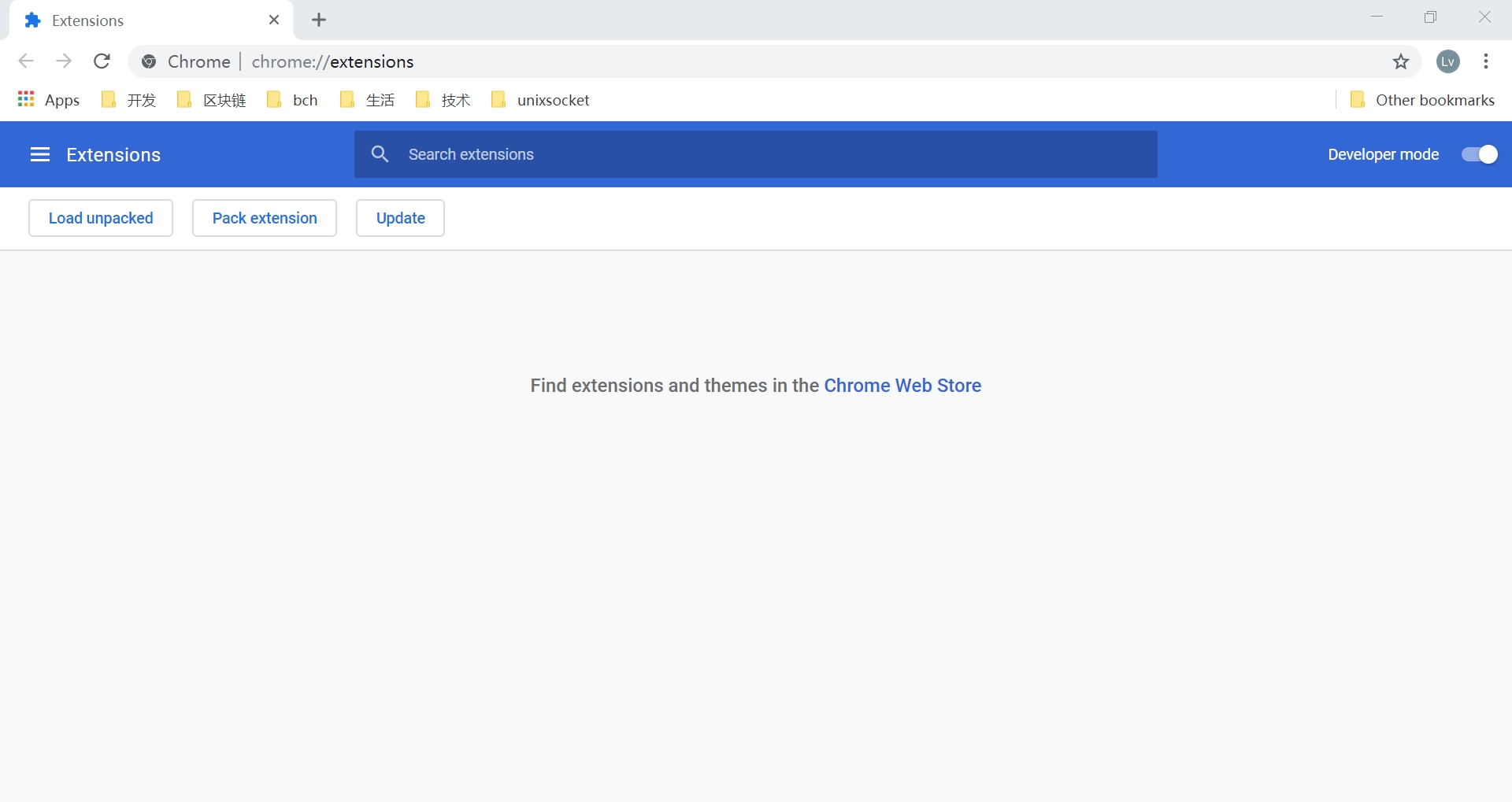Expand the 开发 bookmark folder

click(x=129, y=100)
